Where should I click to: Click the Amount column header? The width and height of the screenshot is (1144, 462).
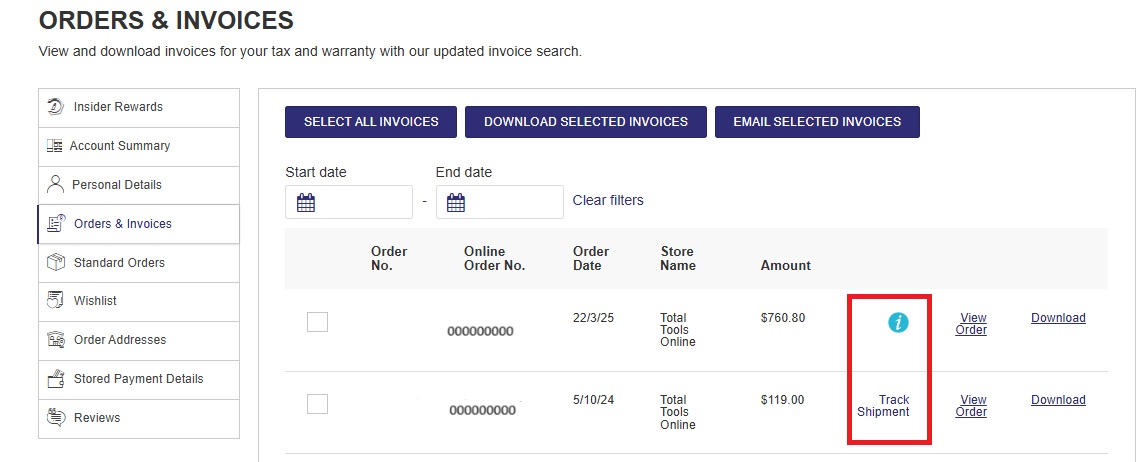point(786,266)
